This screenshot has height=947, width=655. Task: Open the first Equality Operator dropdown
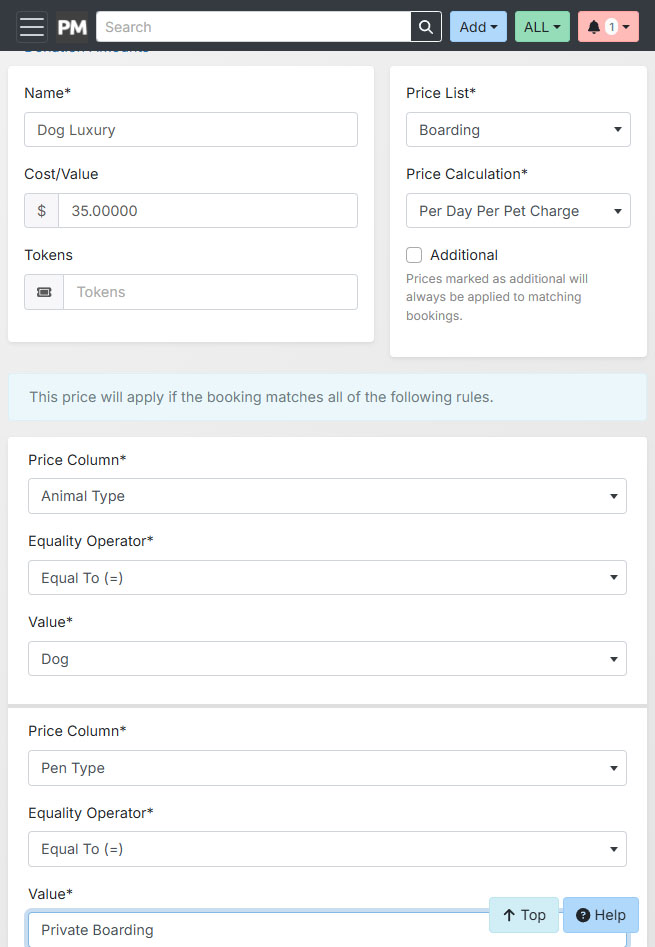pyautogui.click(x=327, y=578)
